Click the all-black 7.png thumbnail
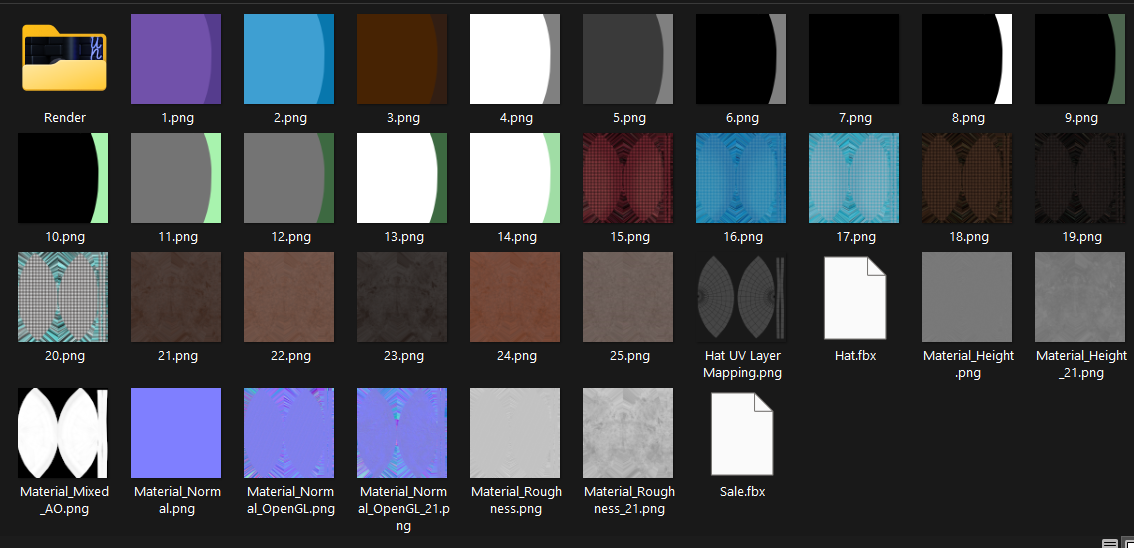1134x548 pixels. [x=854, y=59]
